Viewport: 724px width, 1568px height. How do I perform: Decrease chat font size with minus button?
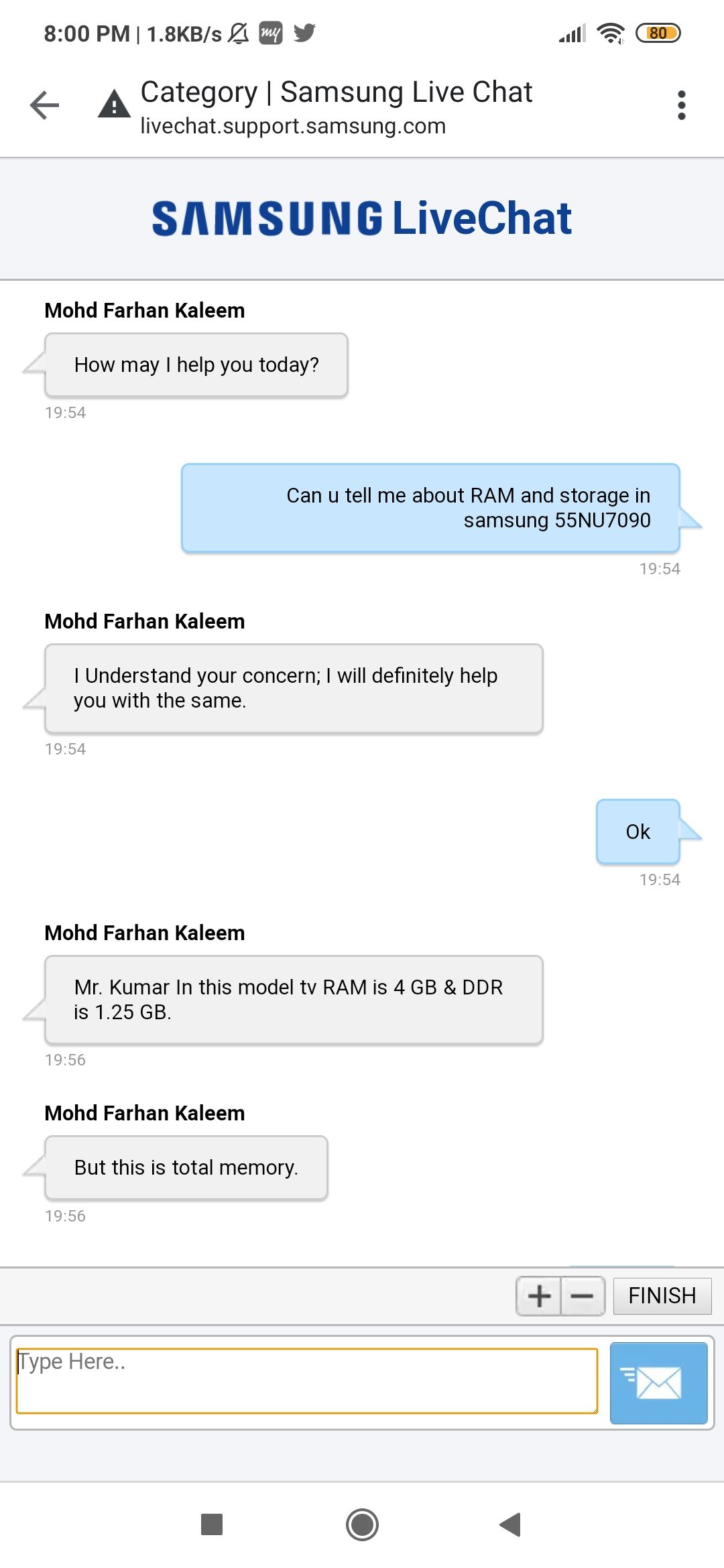pyautogui.click(x=582, y=1296)
